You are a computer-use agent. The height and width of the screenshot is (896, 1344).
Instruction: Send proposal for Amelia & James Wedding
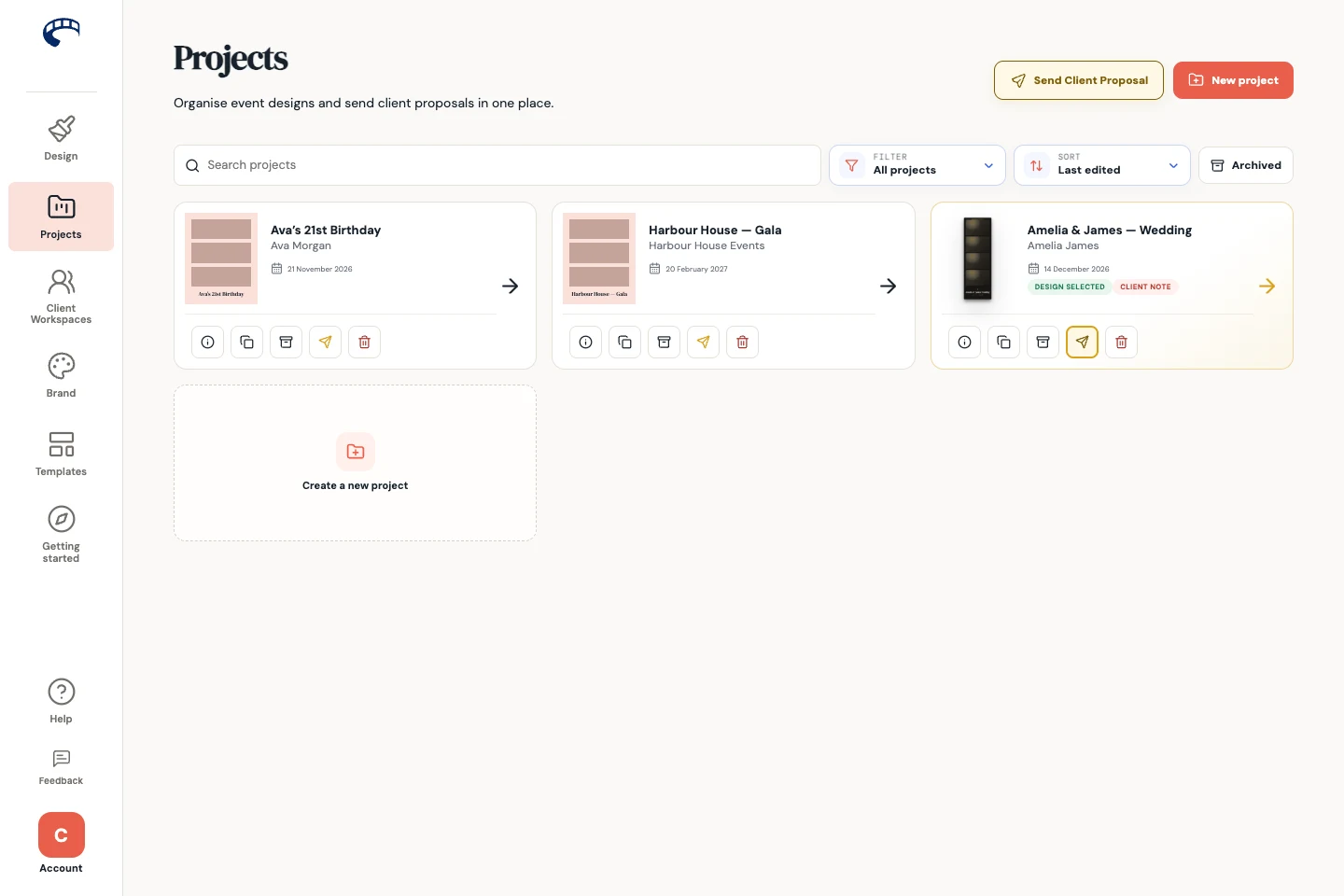(1082, 342)
